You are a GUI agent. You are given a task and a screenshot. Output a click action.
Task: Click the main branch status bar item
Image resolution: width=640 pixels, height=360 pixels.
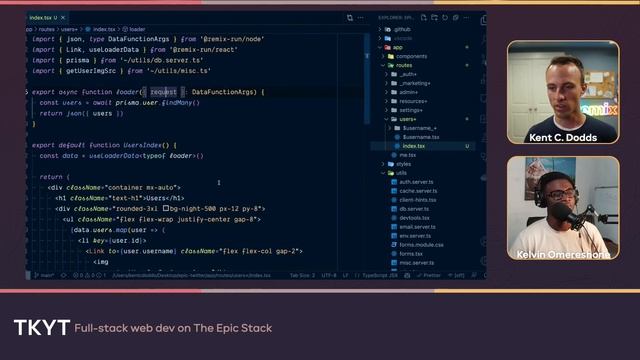pyautogui.click(x=44, y=276)
